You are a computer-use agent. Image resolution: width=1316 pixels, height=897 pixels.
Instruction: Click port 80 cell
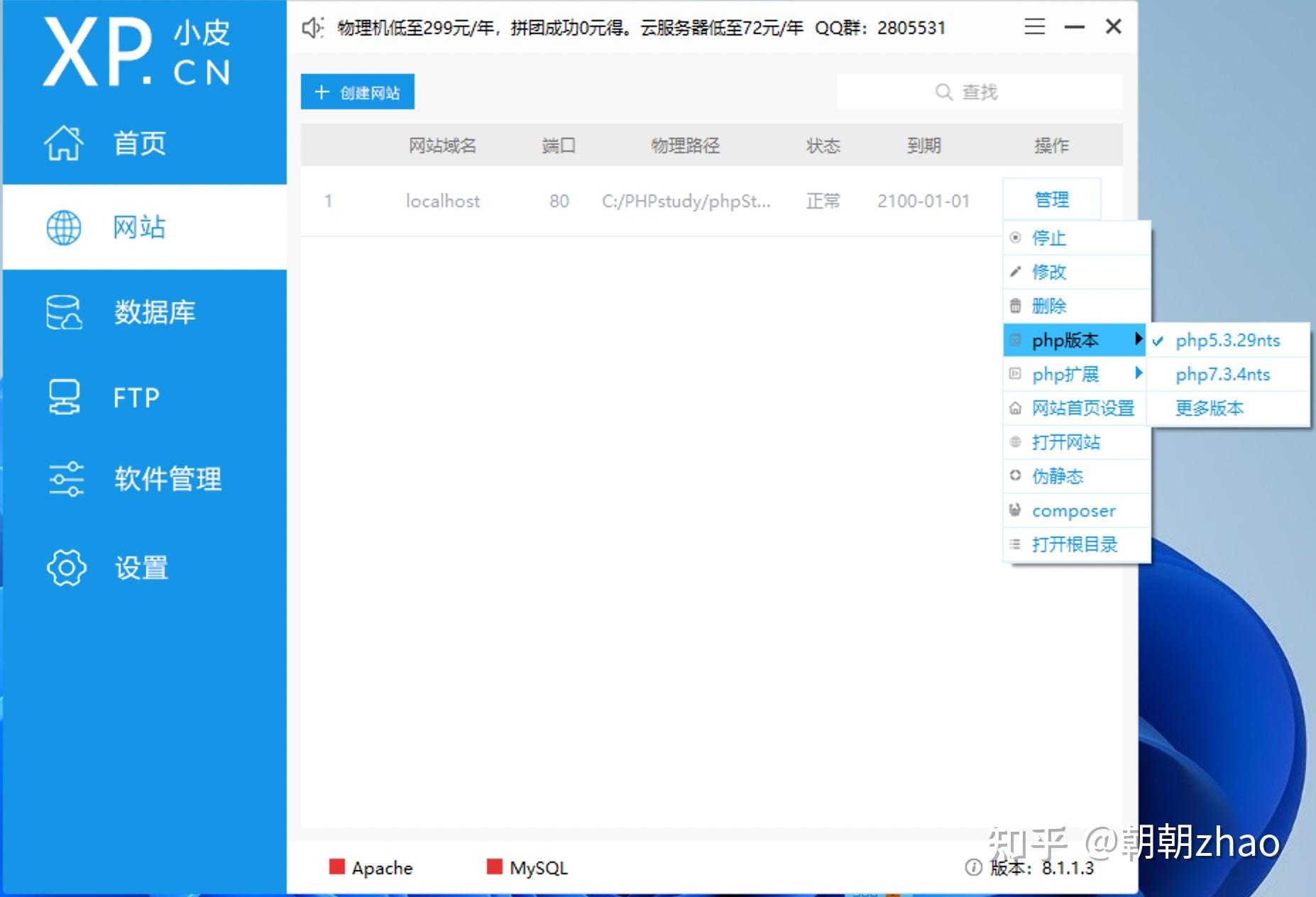559,201
